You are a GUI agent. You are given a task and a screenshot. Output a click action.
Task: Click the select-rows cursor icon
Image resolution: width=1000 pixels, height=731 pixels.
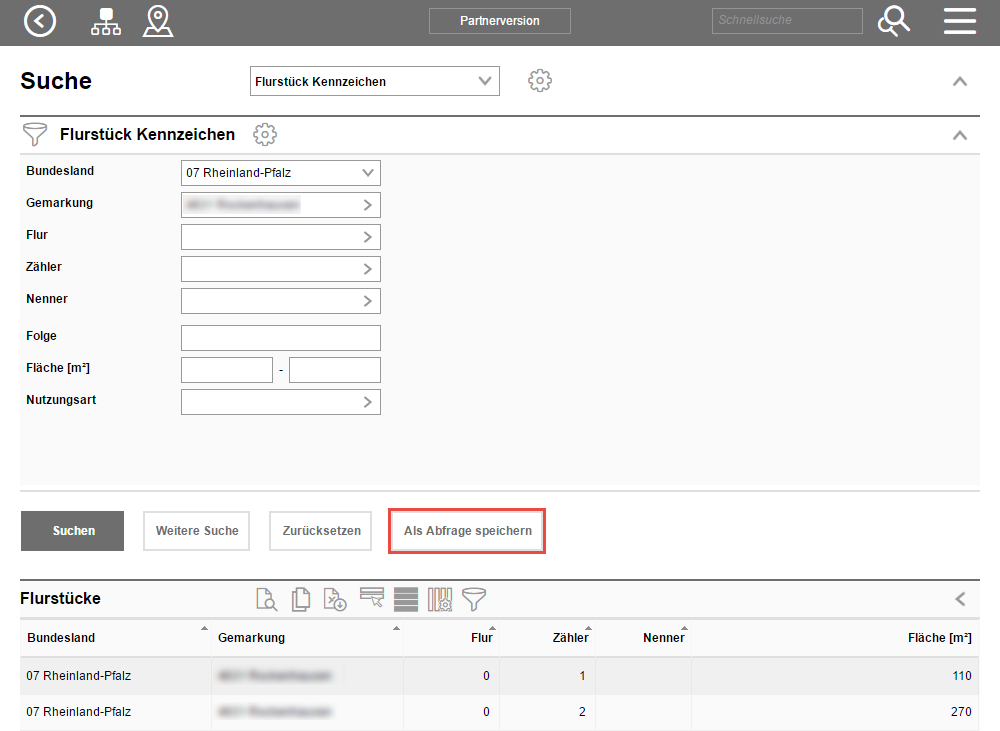(x=372, y=599)
